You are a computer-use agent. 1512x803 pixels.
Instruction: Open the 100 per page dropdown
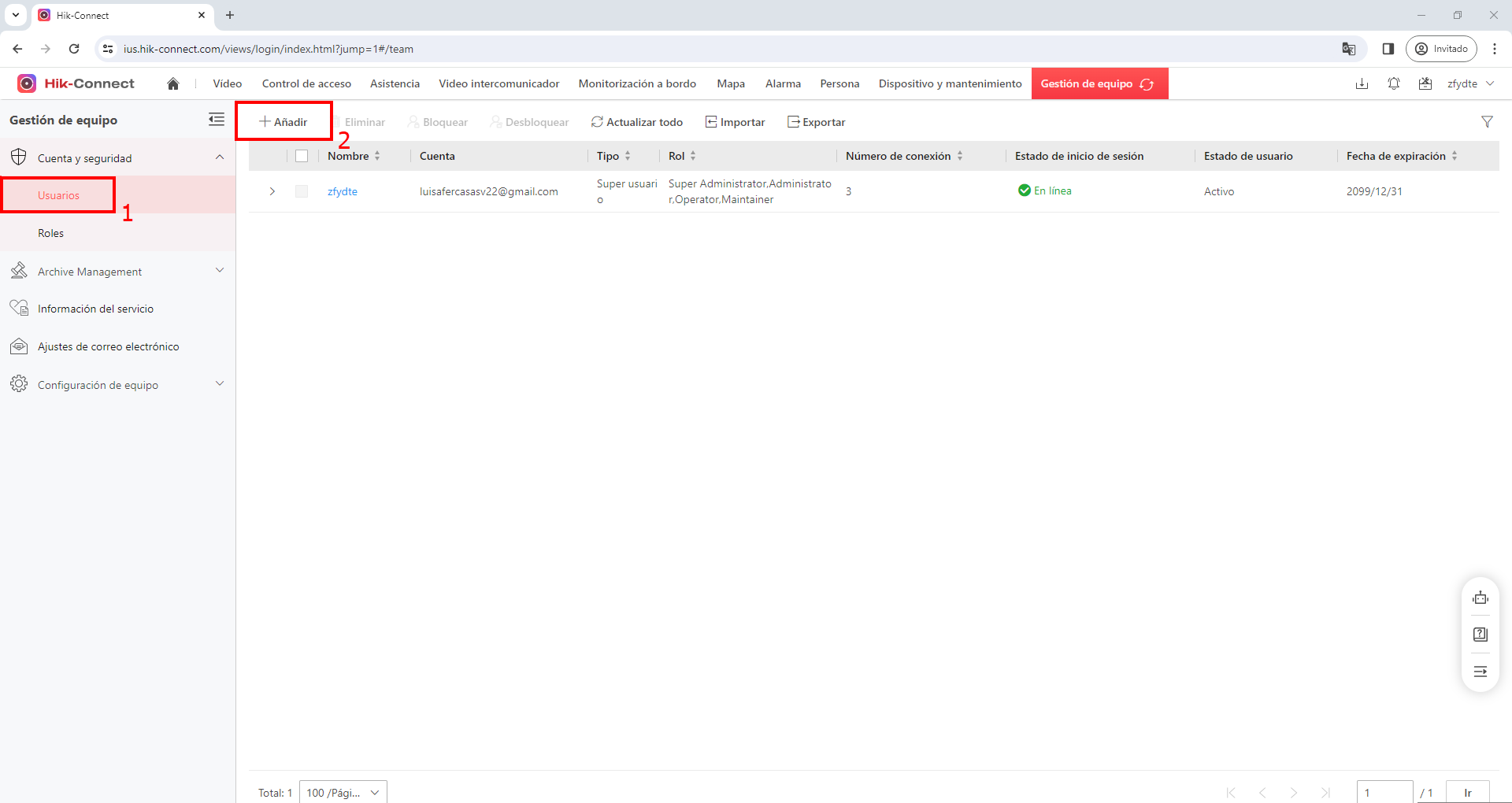pos(343,792)
